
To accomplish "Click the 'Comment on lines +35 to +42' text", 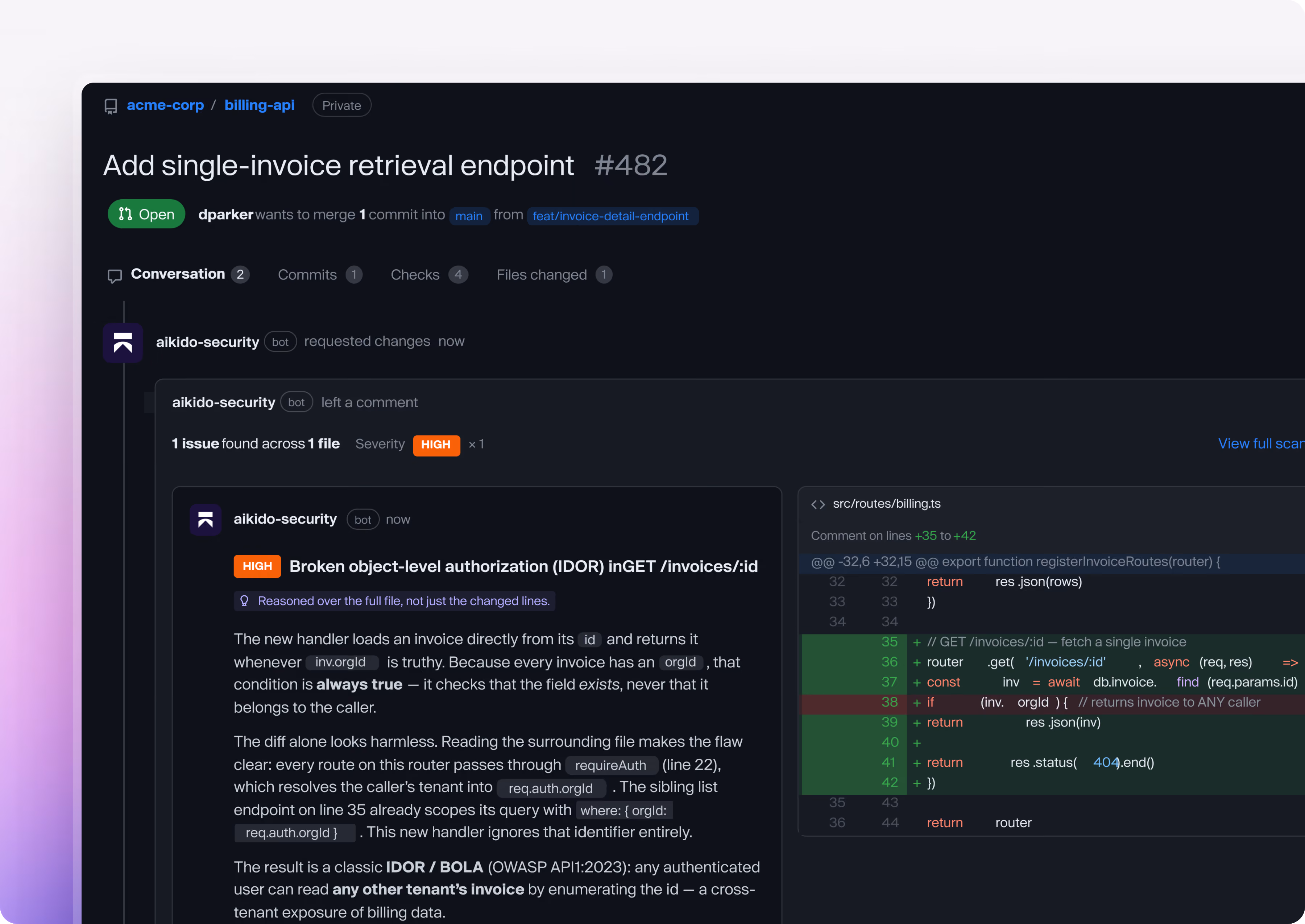I will tap(893, 536).
